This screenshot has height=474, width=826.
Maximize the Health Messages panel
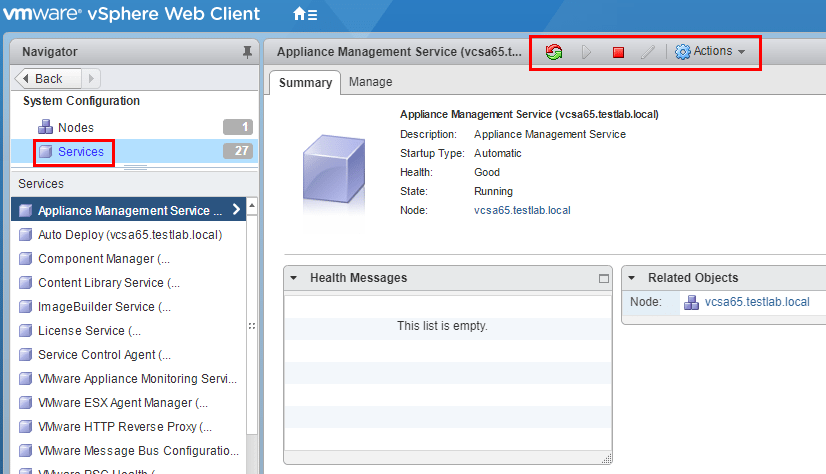[x=603, y=278]
